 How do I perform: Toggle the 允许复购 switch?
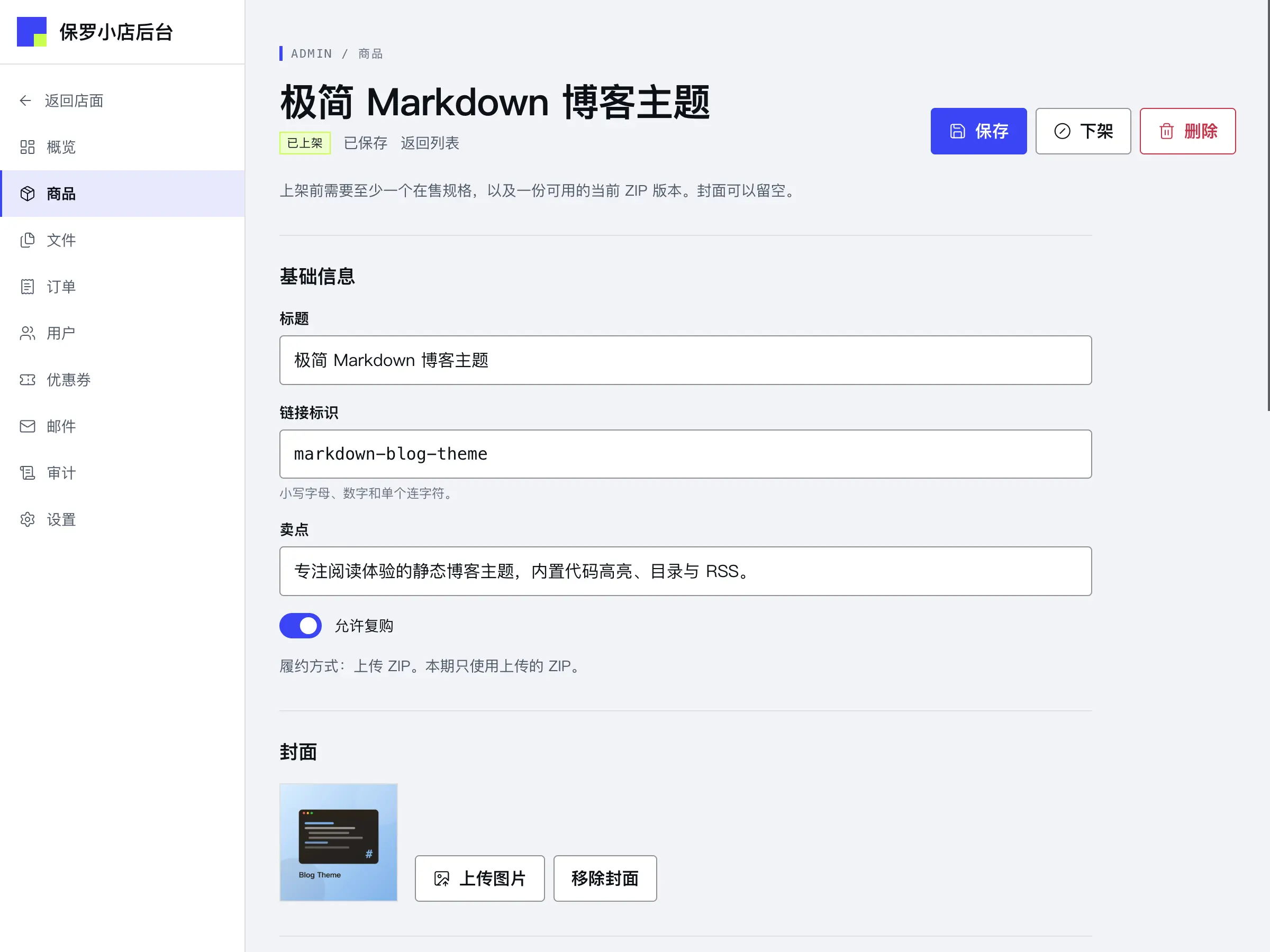300,626
